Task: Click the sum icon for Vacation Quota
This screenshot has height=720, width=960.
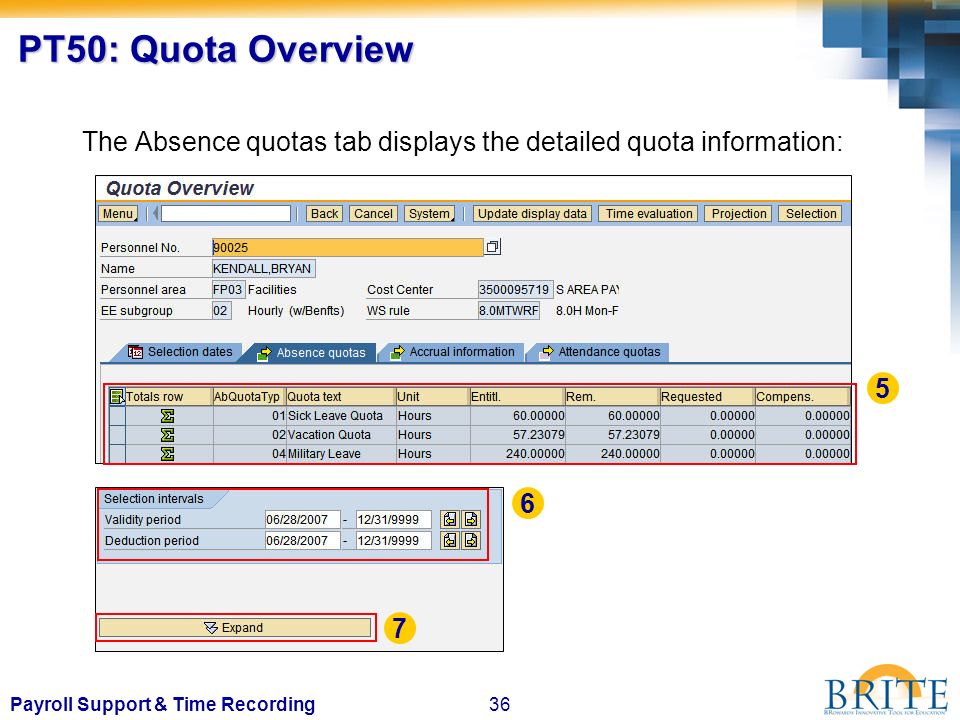Action: tap(167, 435)
